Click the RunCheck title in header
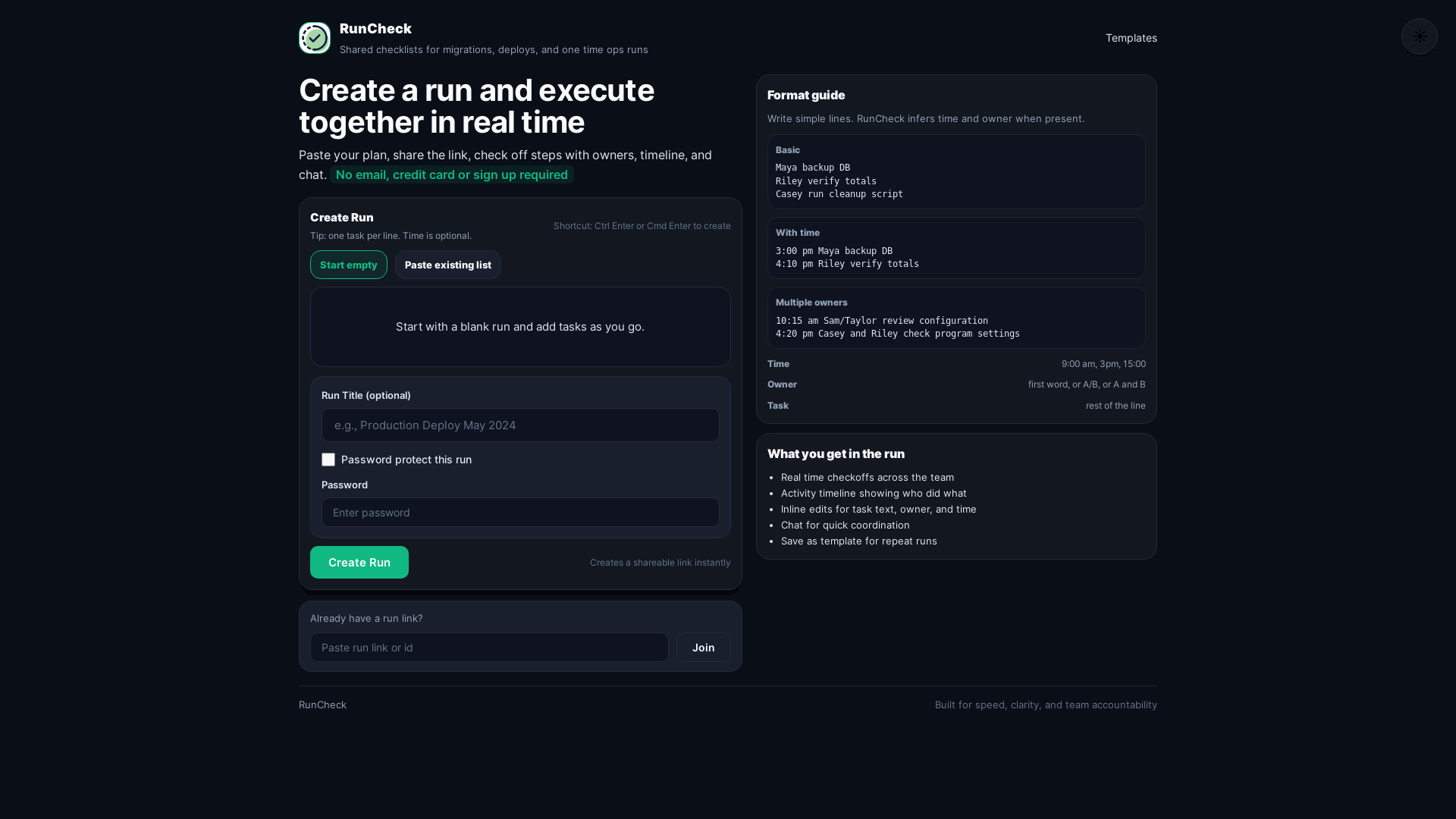1456x819 pixels. [375, 29]
